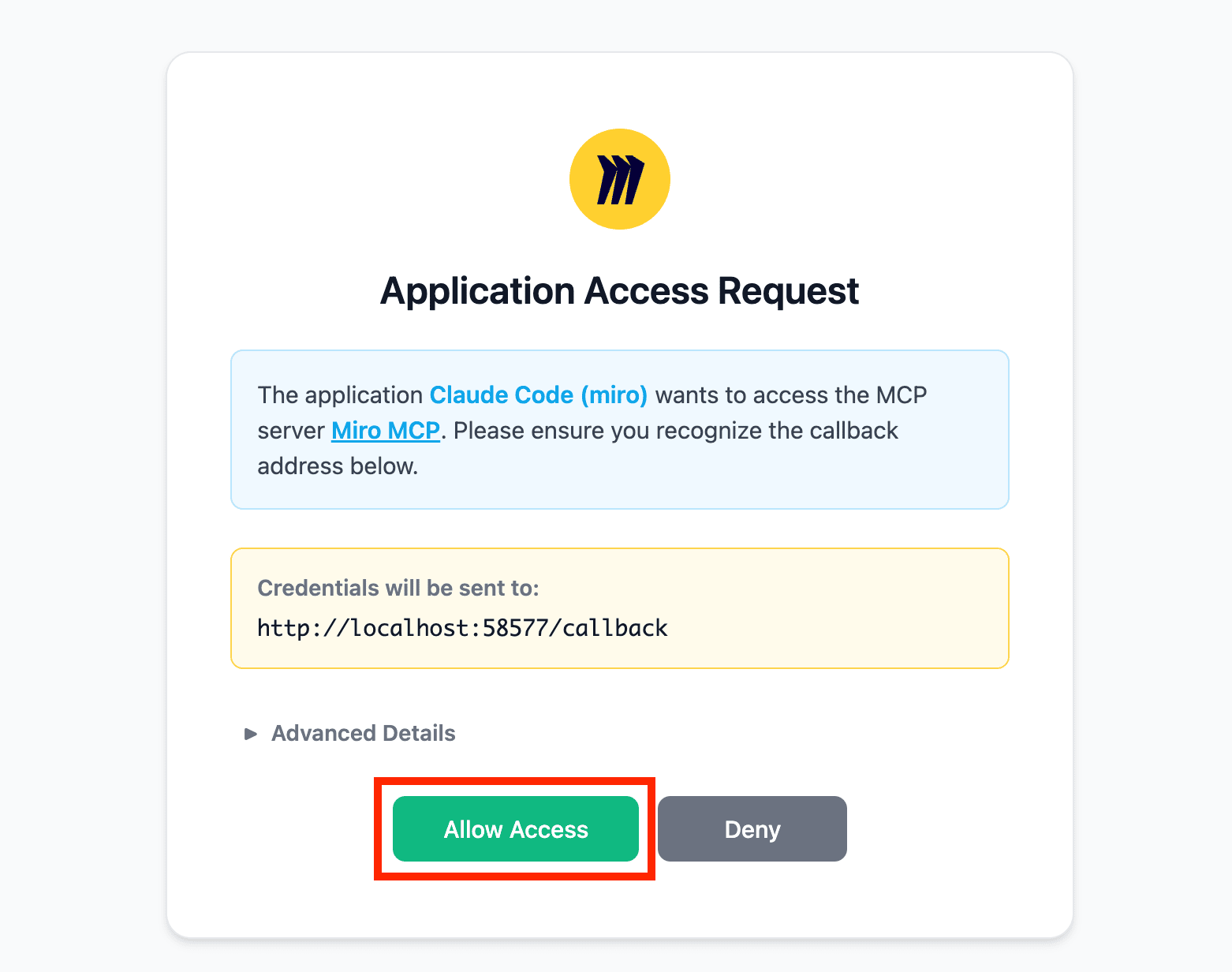1232x972 pixels.
Task: Expand the Advanced Details disclosure triangle
Action: point(251,734)
